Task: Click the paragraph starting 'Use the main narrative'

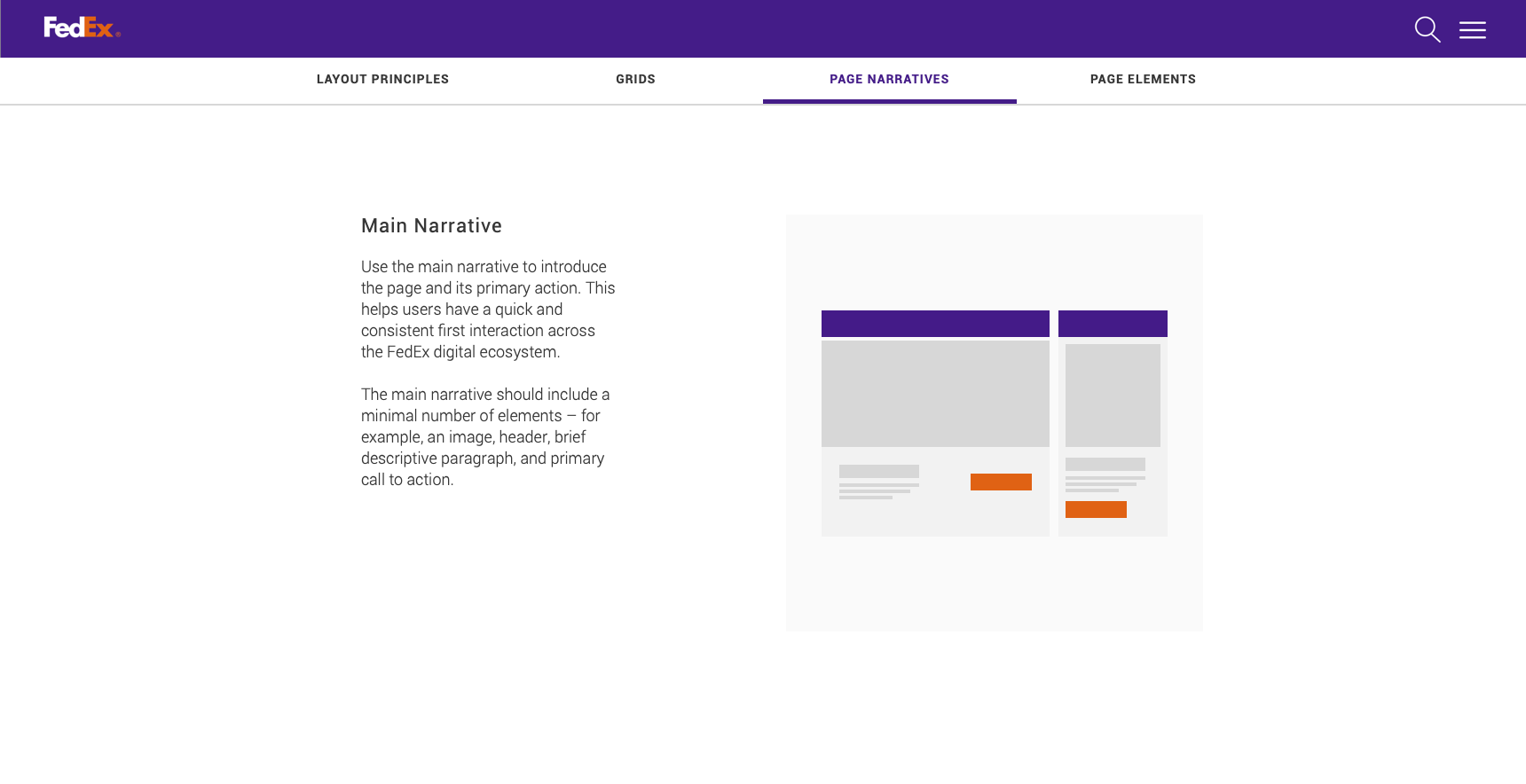Action: (x=487, y=310)
